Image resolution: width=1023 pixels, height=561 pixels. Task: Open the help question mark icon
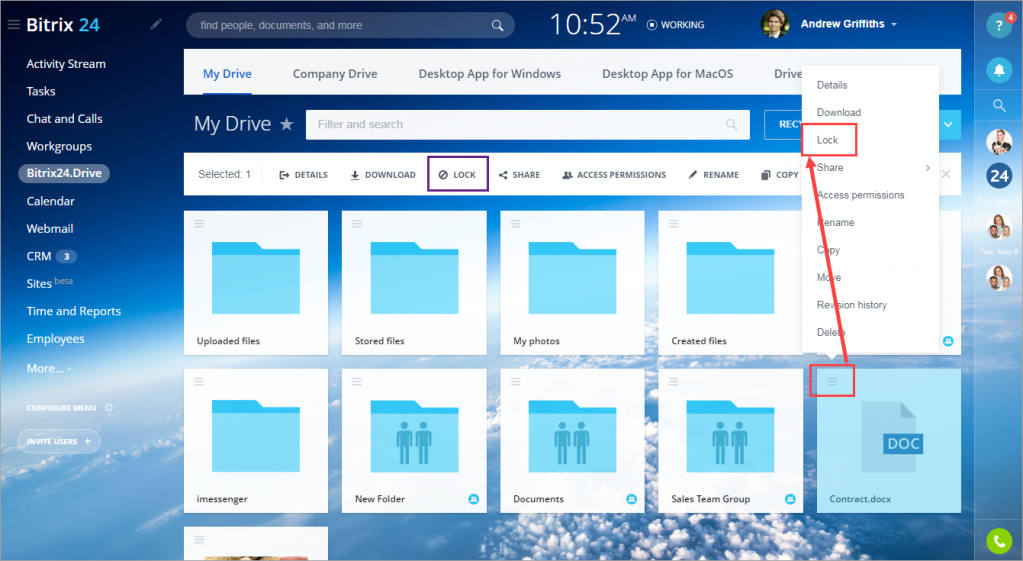pos(999,25)
